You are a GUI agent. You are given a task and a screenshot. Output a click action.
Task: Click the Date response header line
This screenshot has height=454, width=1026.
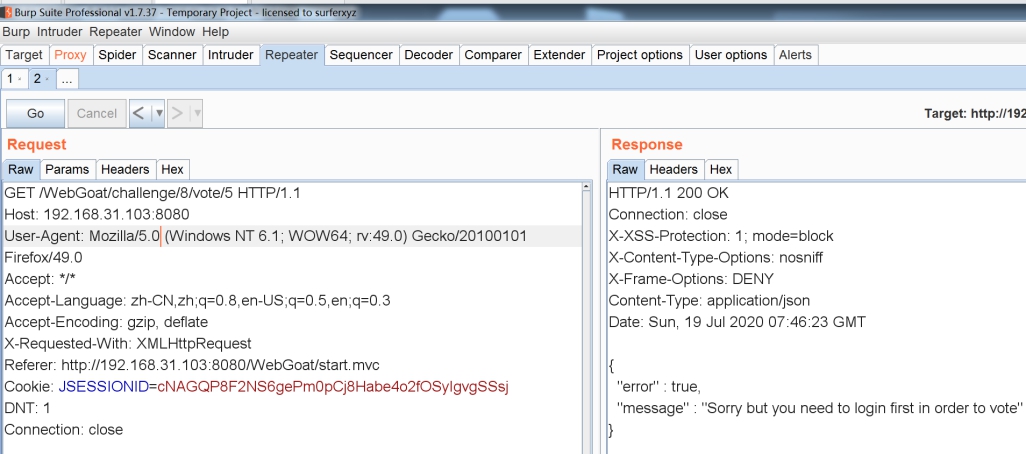(x=737, y=323)
